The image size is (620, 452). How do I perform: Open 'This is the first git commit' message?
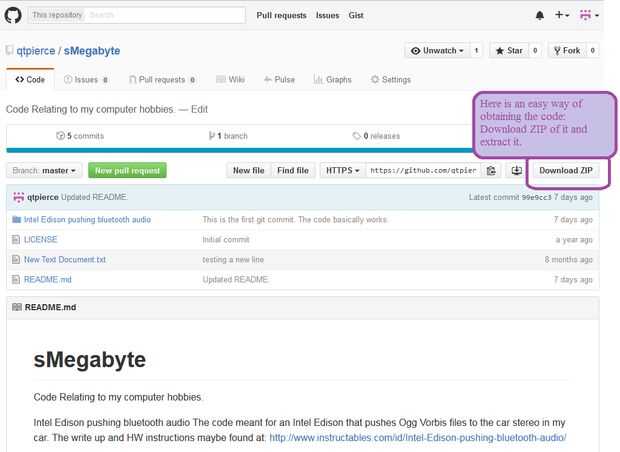pos(295,219)
